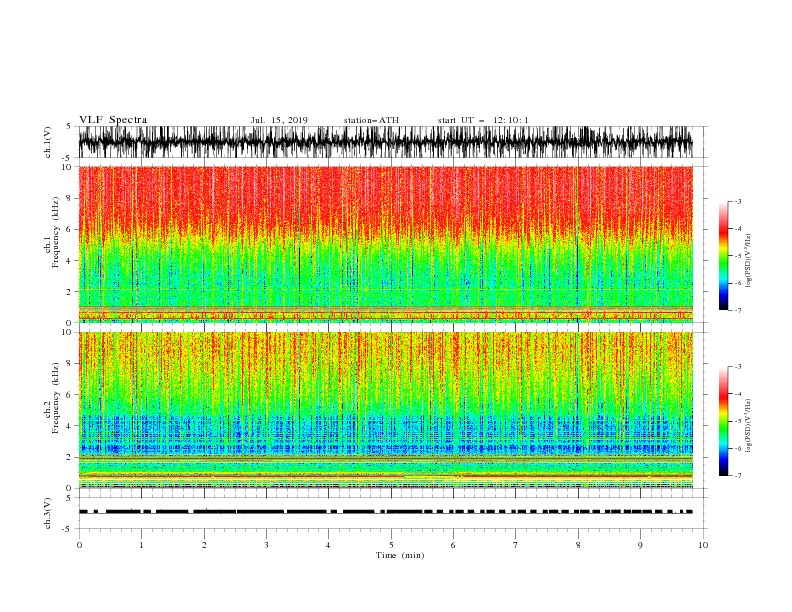Click the upper colorbar "-3" tick value
The width and height of the screenshot is (792, 612).
click(x=738, y=201)
